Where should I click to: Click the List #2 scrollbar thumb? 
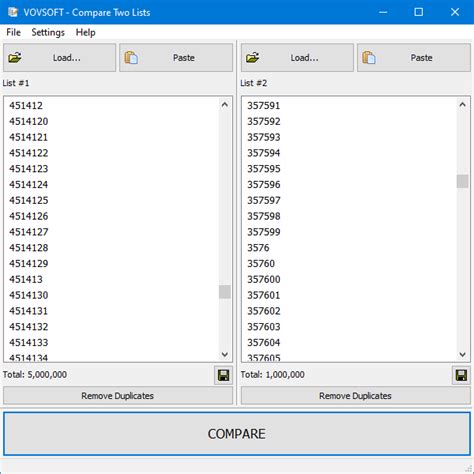[x=462, y=181]
